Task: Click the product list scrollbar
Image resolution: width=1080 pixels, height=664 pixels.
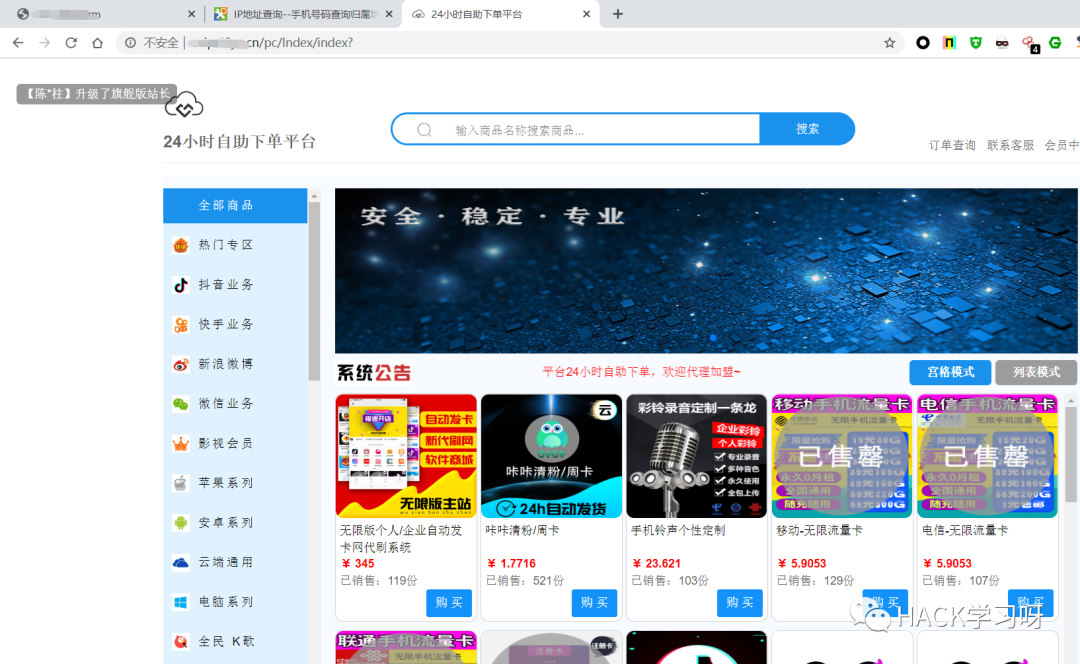Action: (x=1070, y=455)
